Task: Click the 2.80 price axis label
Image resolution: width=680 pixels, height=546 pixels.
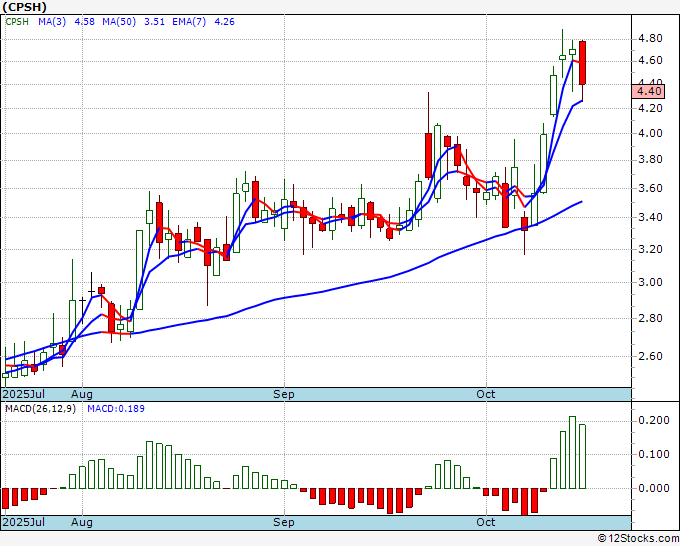Action: click(650, 318)
